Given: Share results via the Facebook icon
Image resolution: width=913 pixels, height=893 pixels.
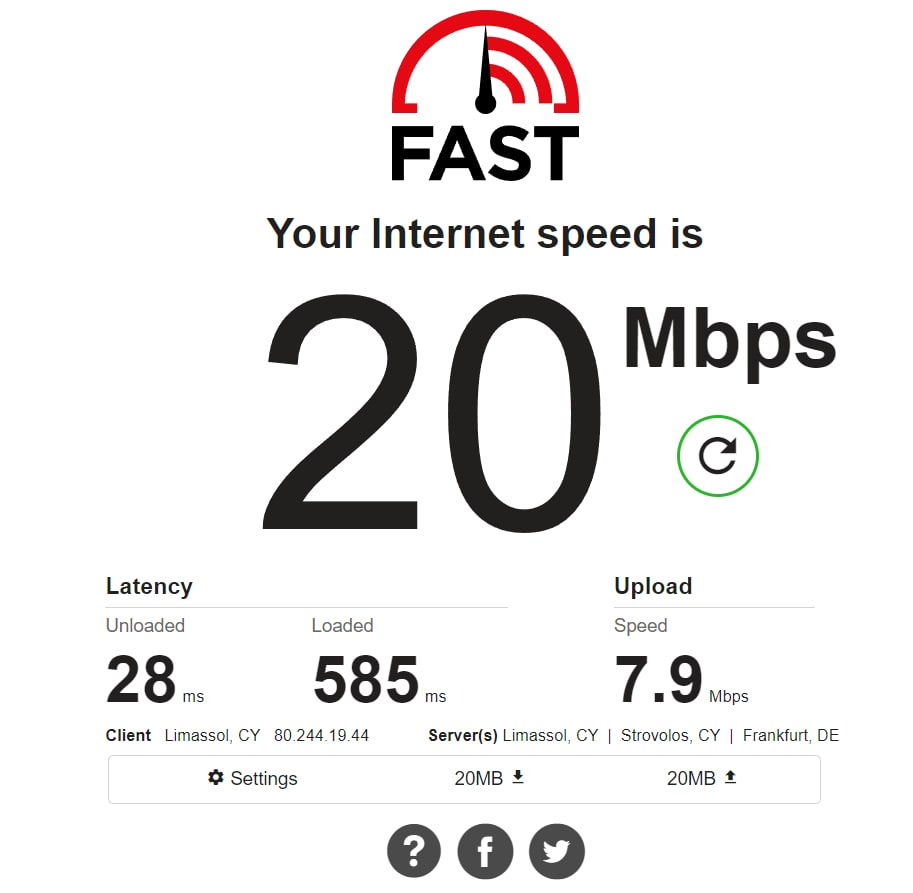Looking at the screenshot, I should click(485, 851).
